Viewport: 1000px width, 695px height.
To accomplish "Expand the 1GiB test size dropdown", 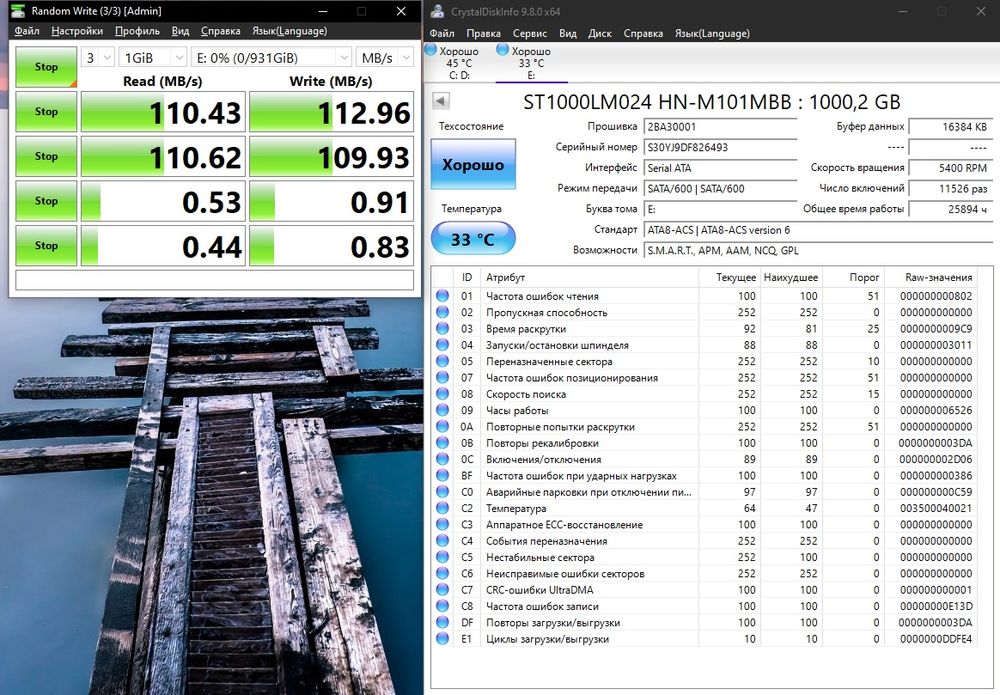I will (x=152, y=58).
